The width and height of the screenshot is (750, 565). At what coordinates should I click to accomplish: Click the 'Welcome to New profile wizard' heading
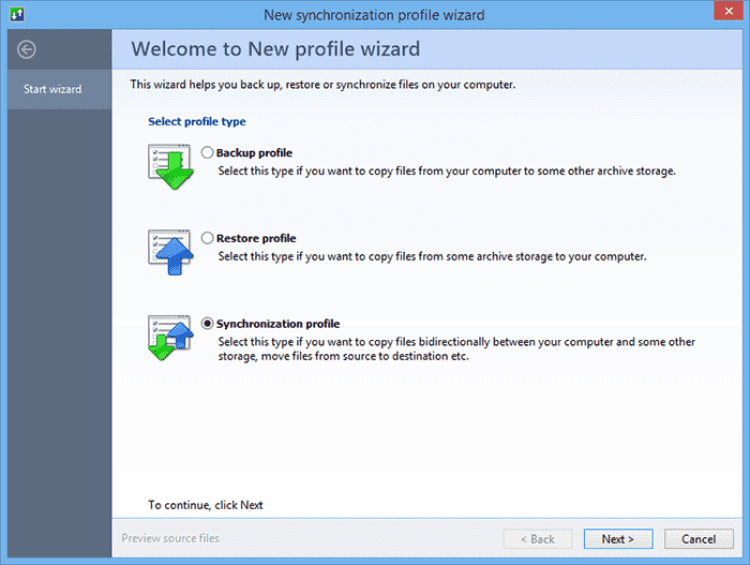coord(276,49)
